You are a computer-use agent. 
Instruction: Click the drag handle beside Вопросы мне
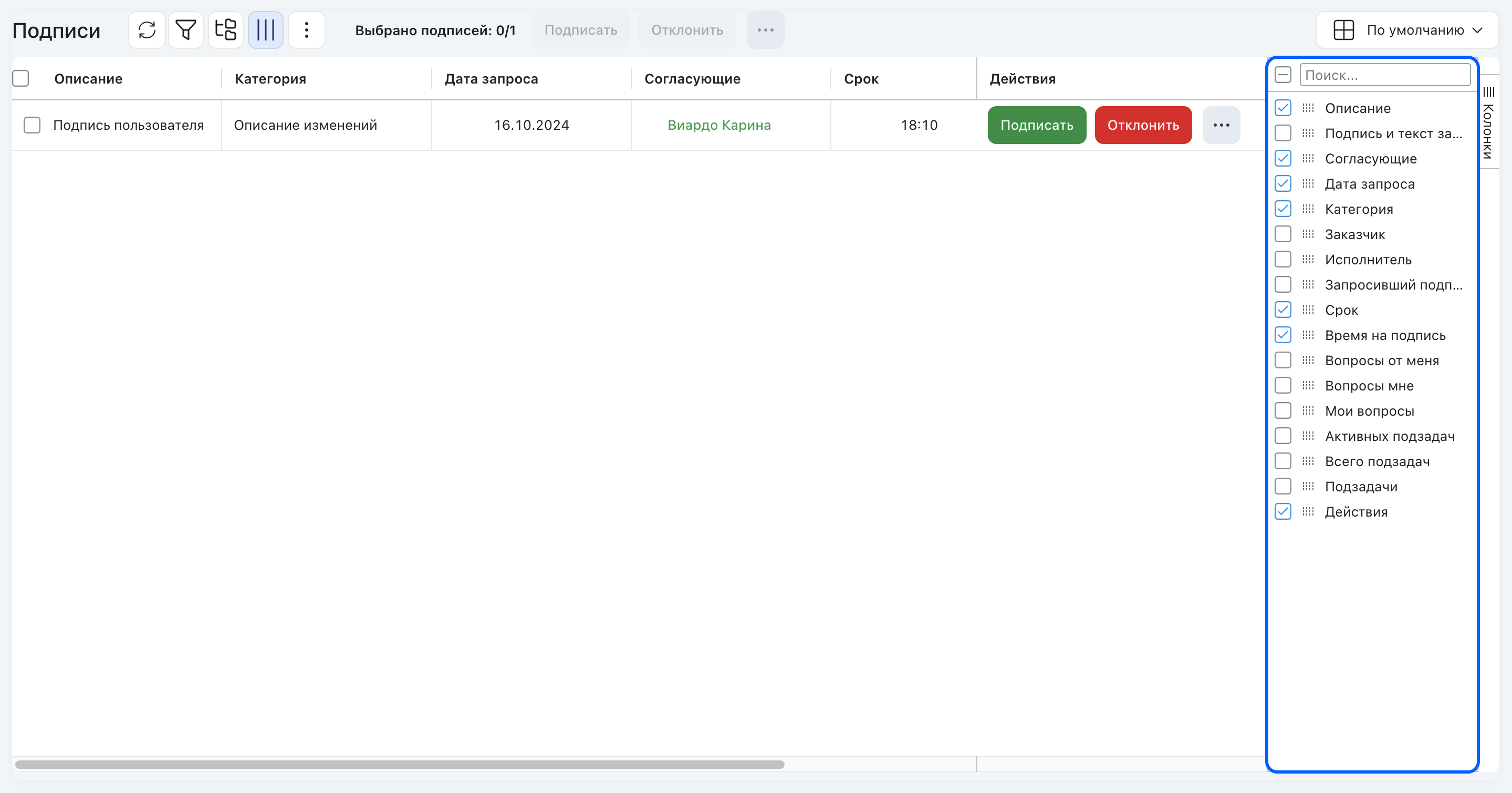1308,386
